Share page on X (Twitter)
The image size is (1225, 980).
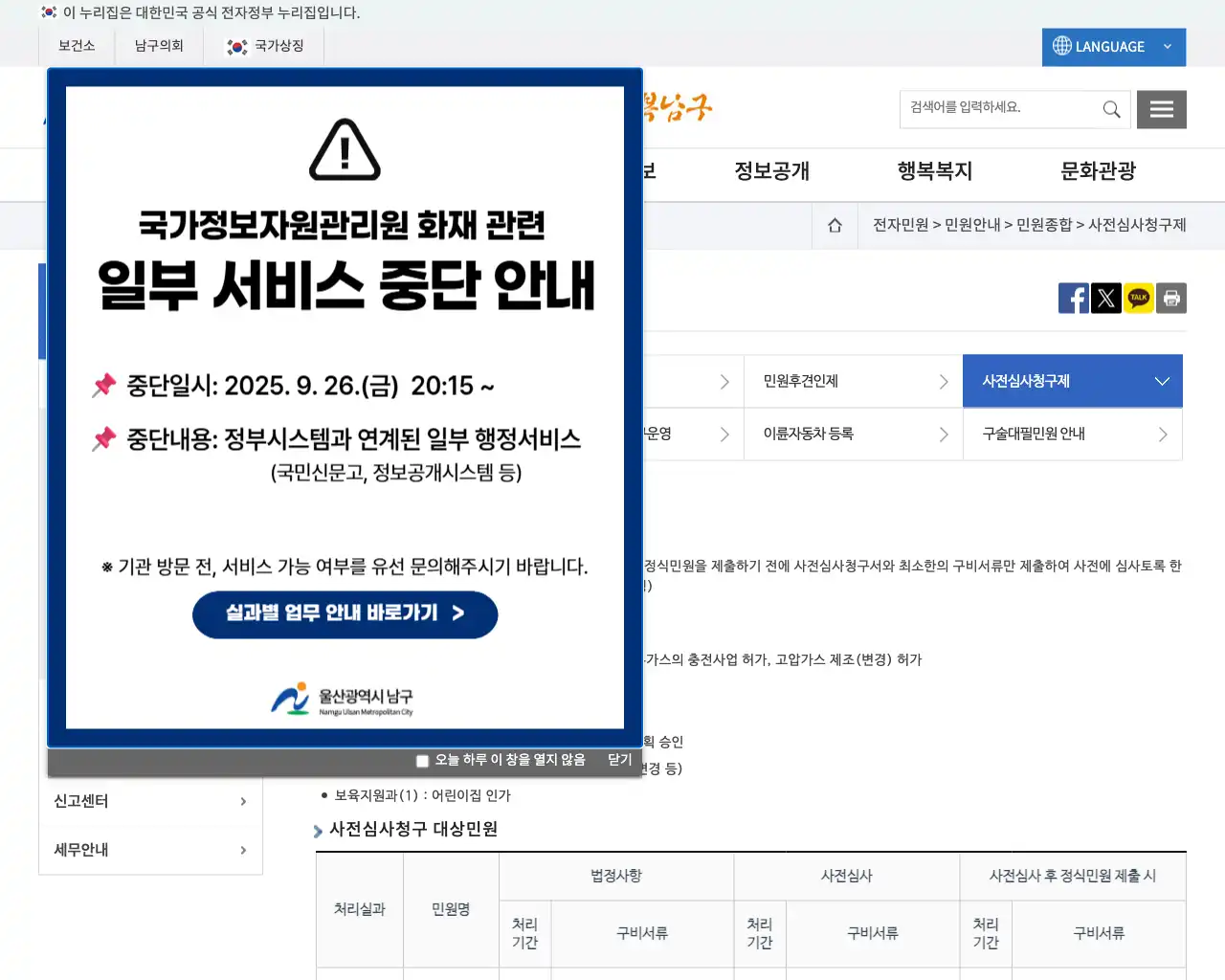pos(1106,299)
